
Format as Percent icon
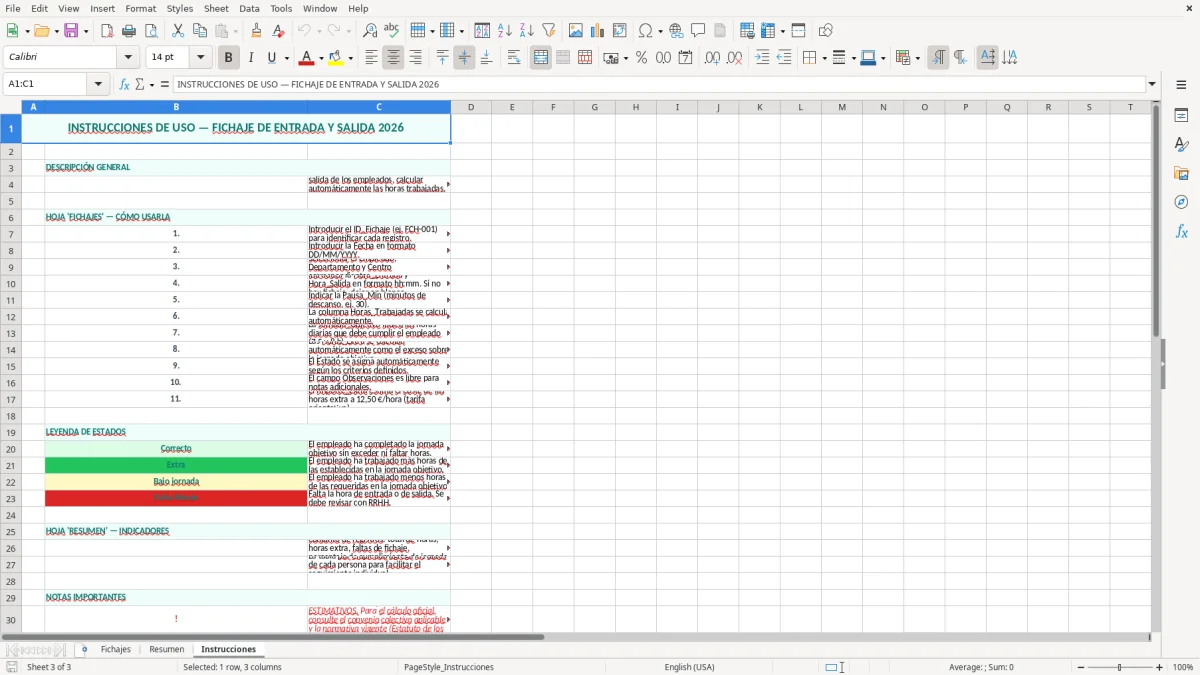pos(641,58)
